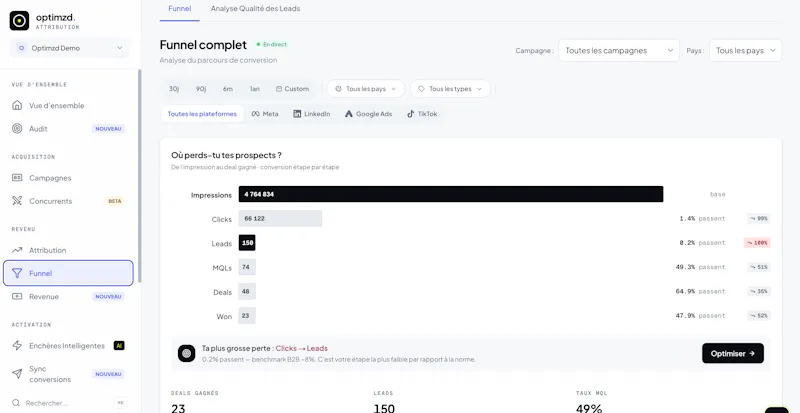Click the MQLs bar showing 74
The height and width of the screenshot is (413, 800).
tap(247, 267)
